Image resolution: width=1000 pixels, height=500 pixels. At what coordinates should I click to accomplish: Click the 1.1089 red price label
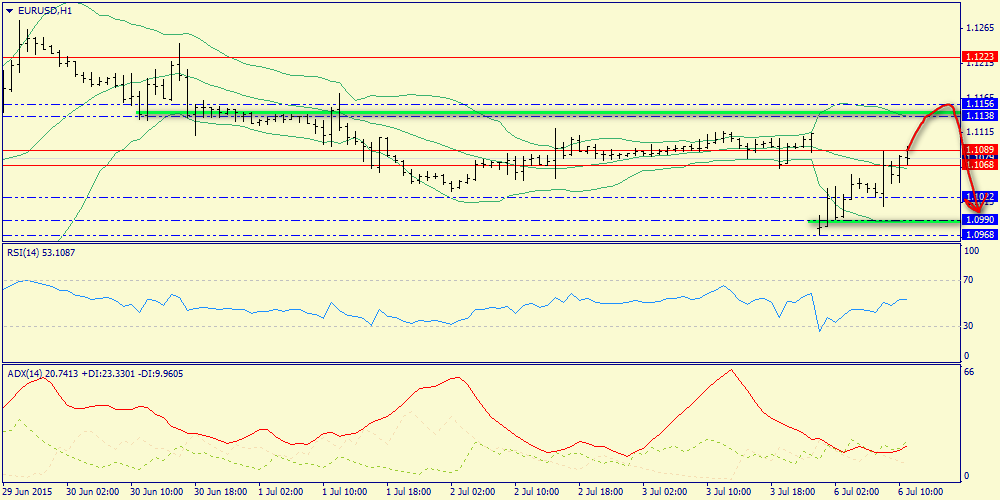(x=977, y=150)
